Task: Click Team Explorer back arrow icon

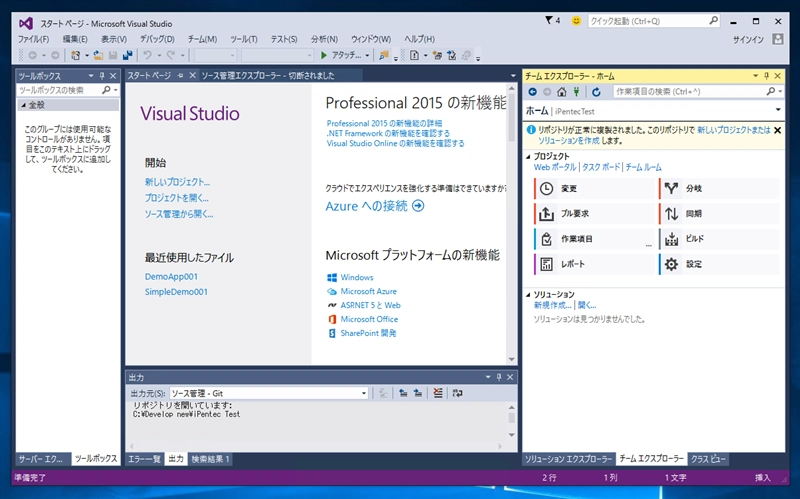Action: coord(533,92)
